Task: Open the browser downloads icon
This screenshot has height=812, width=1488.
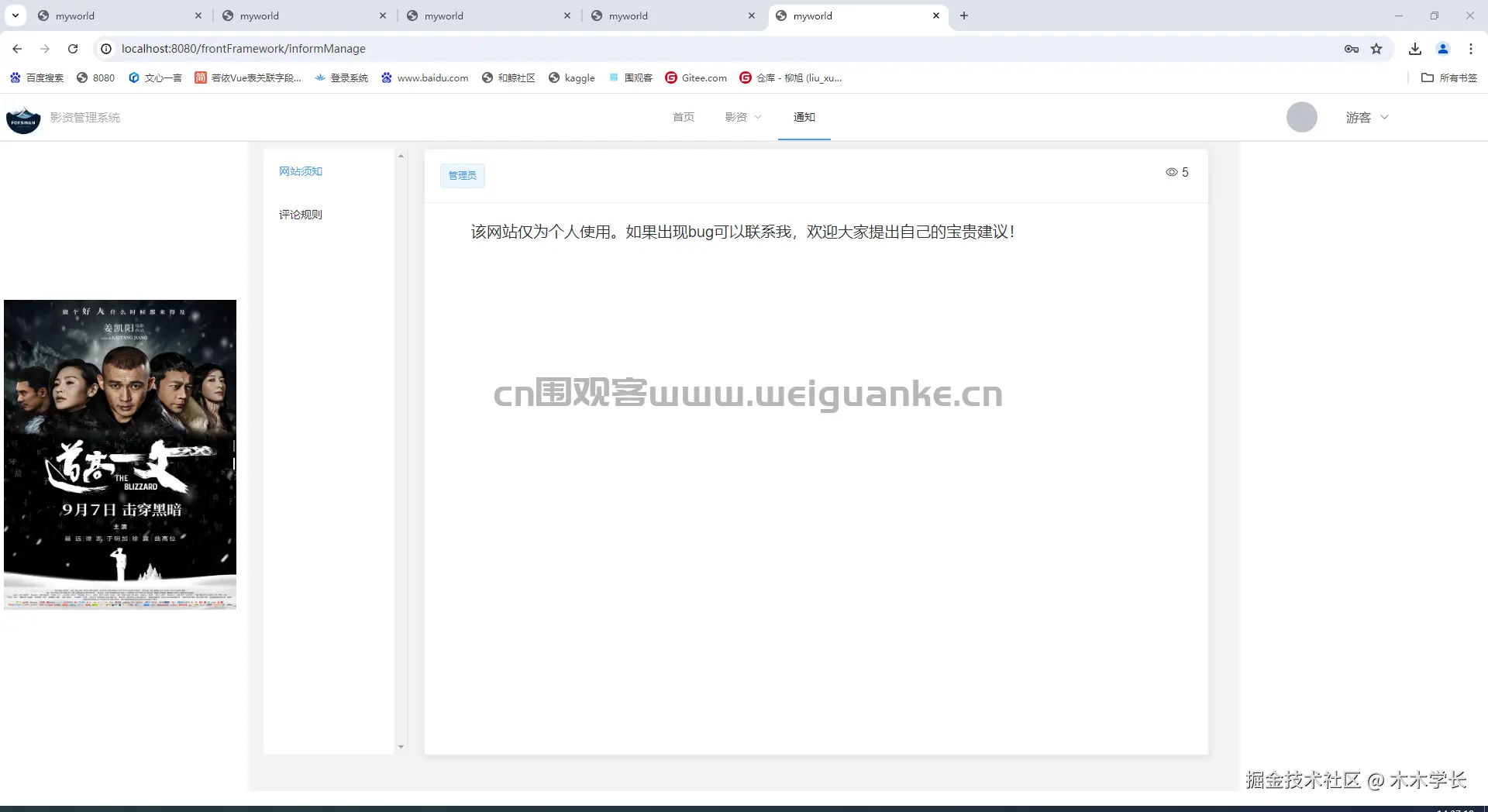Action: click(1414, 48)
